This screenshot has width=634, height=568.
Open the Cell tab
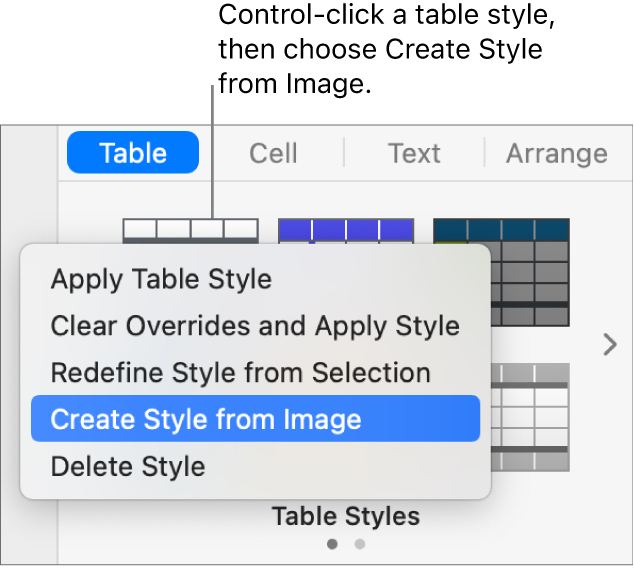tap(273, 153)
